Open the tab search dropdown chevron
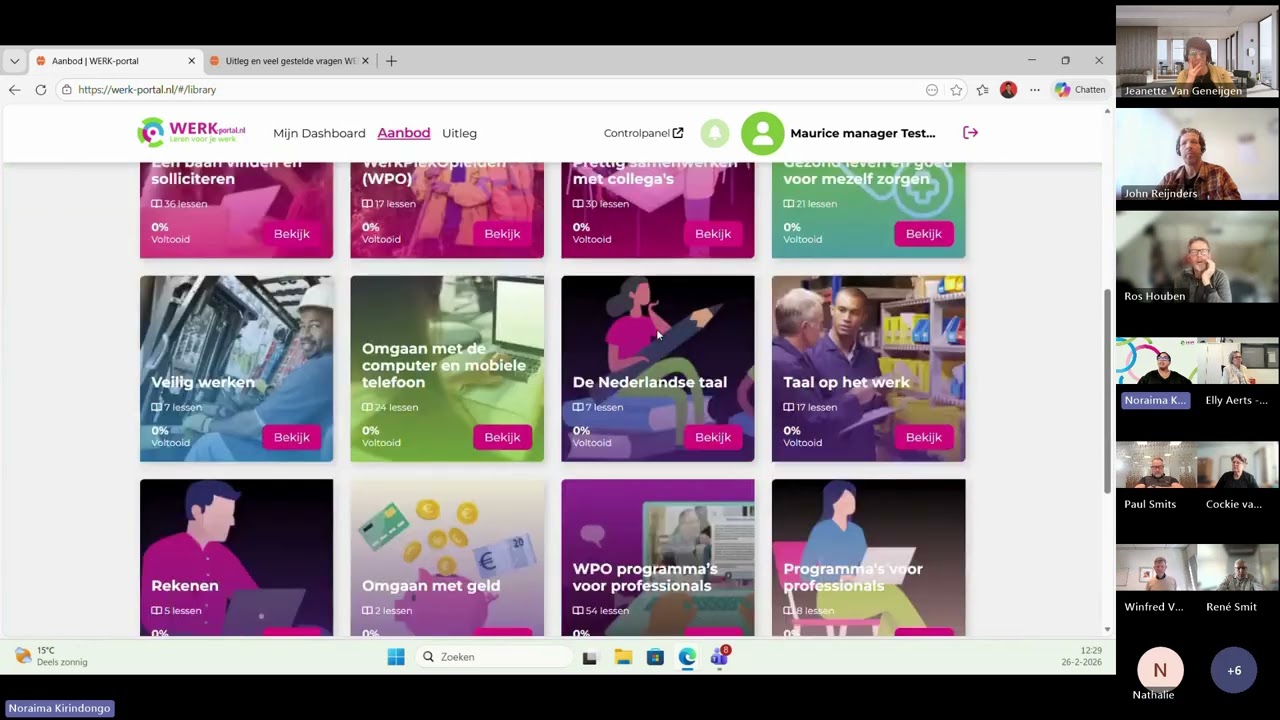Image resolution: width=1280 pixels, height=720 pixels. pyautogui.click(x=14, y=61)
